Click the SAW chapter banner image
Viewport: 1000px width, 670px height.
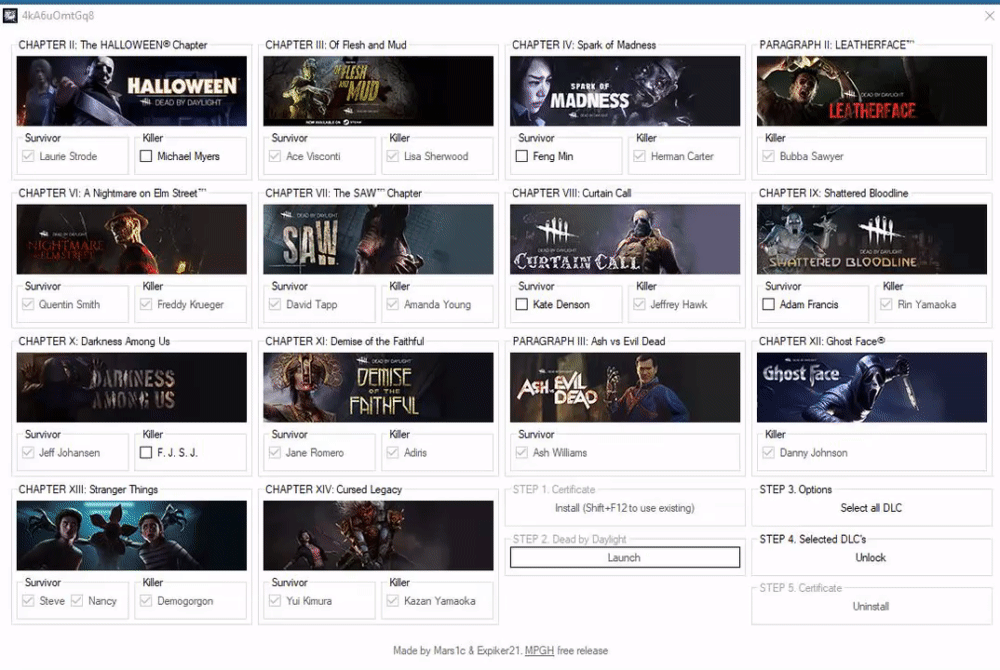coord(378,240)
